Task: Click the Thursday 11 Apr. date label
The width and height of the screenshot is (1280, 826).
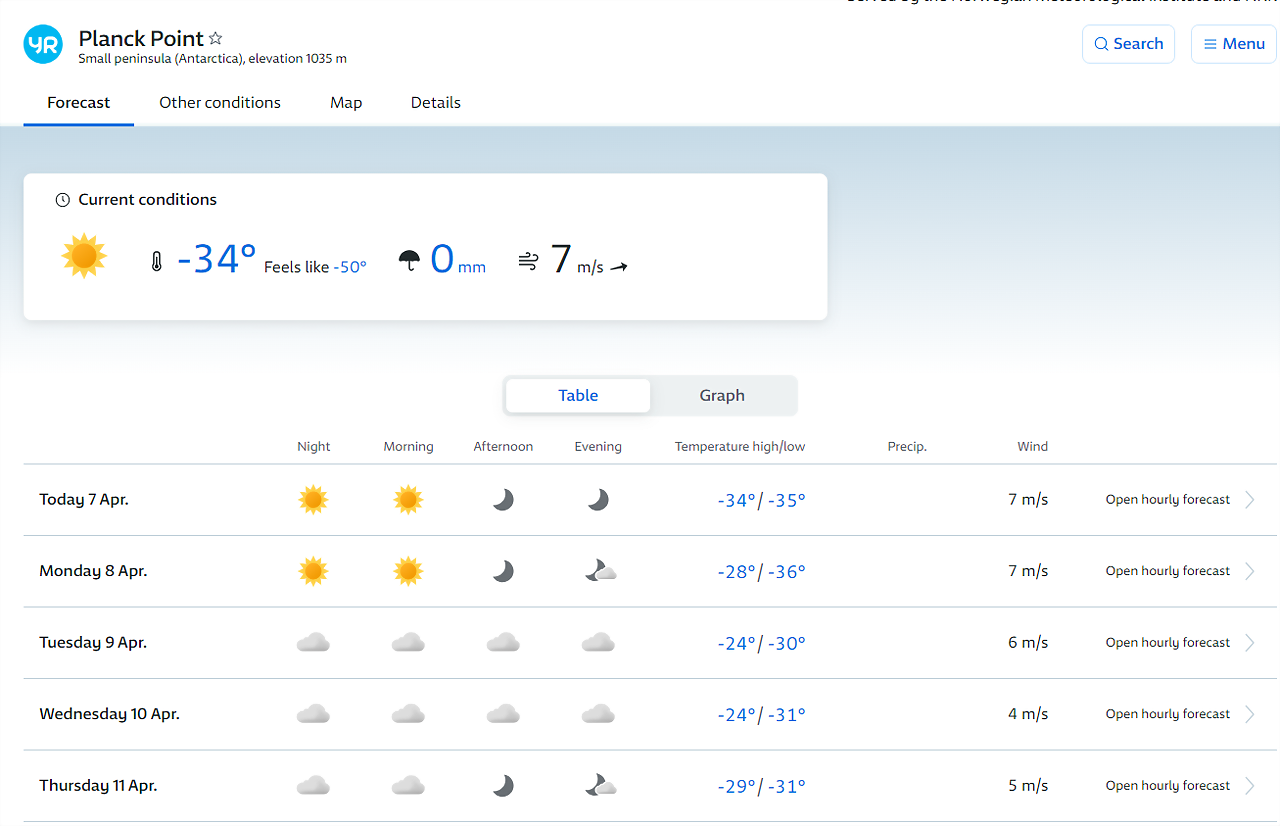Action: 98,786
